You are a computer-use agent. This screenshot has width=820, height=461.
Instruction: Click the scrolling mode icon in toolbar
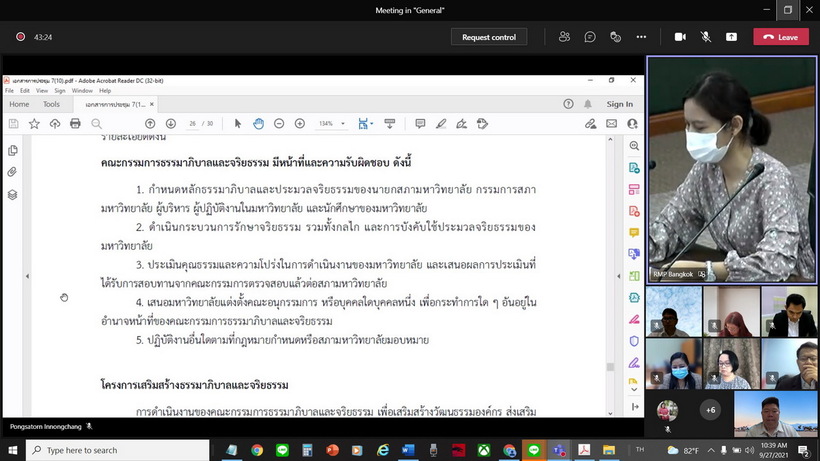390,124
